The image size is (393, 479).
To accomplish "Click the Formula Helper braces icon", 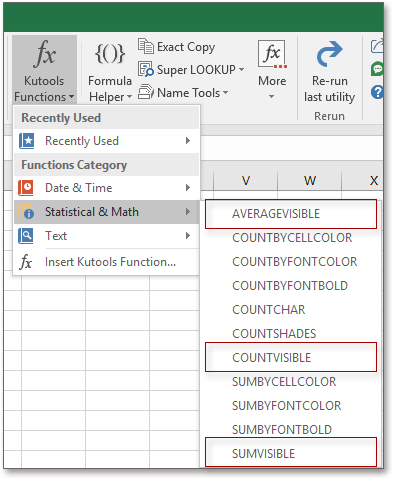I will (110, 53).
